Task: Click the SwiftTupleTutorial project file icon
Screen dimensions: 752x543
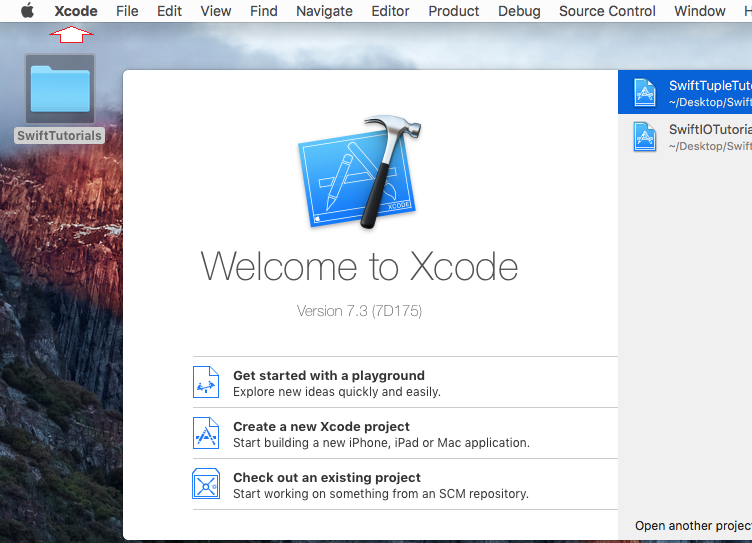Action: (x=645, y=92)
